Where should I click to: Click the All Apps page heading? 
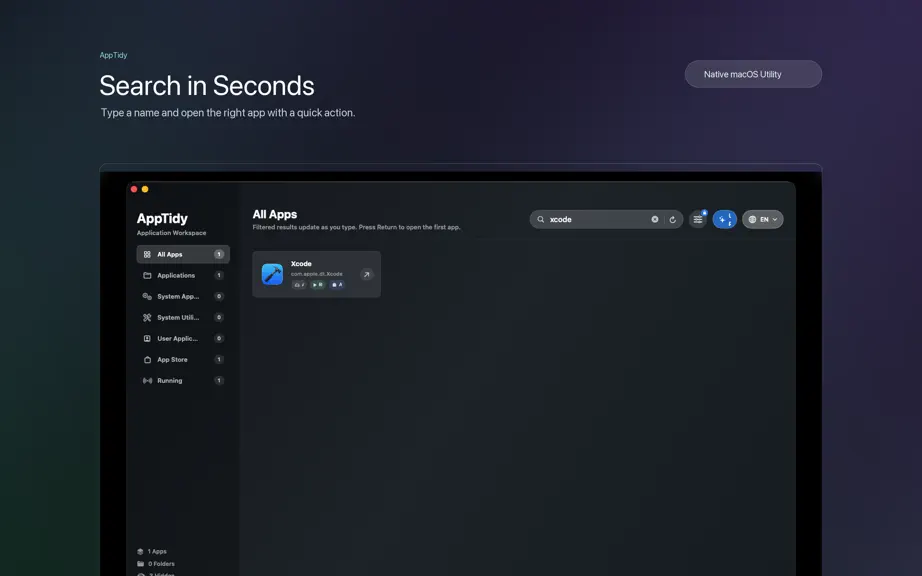(275, 215)
